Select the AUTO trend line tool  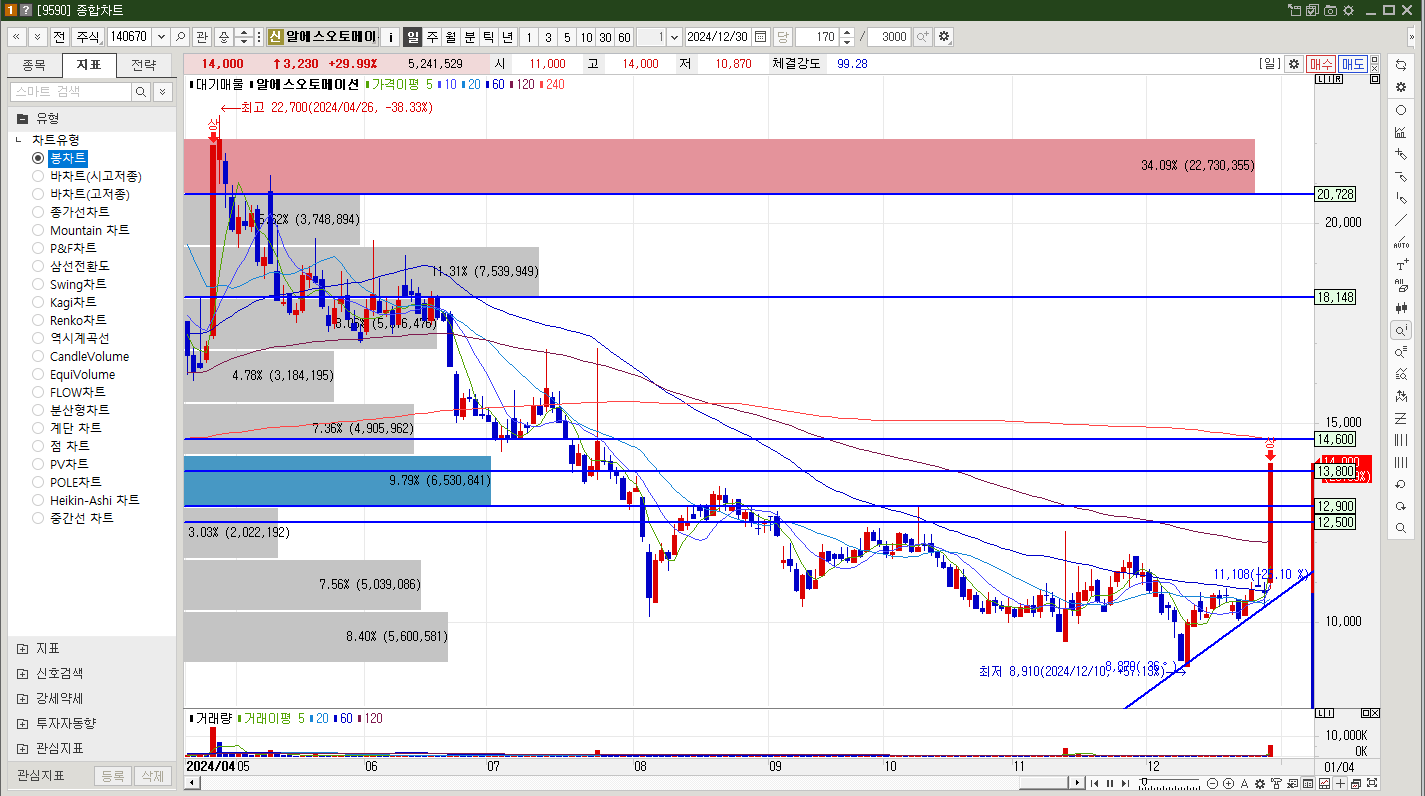click(1401, 243)
